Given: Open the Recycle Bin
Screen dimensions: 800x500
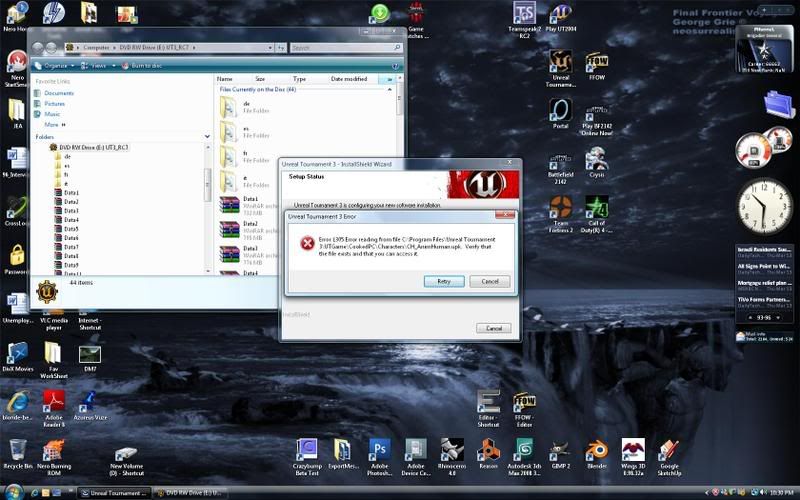Looking at the screenshot, I should pyautogui.click(x=17, y=454).
